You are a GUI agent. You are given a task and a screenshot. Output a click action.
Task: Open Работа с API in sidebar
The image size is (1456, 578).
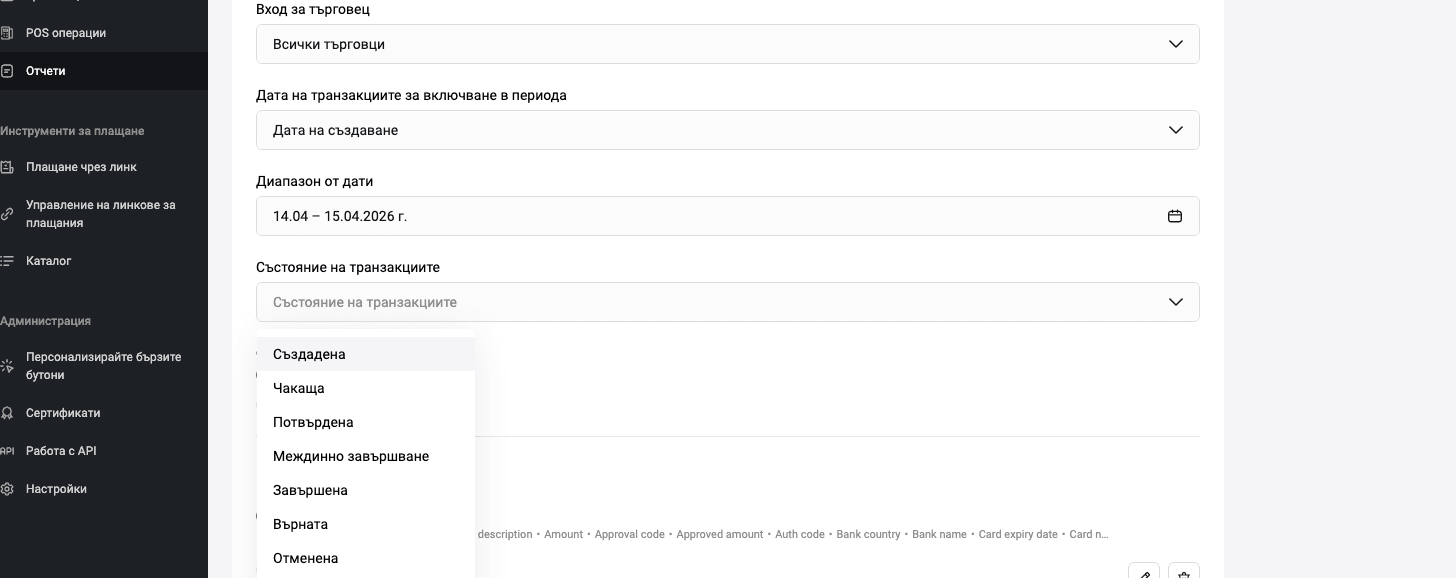click(61, 451)
